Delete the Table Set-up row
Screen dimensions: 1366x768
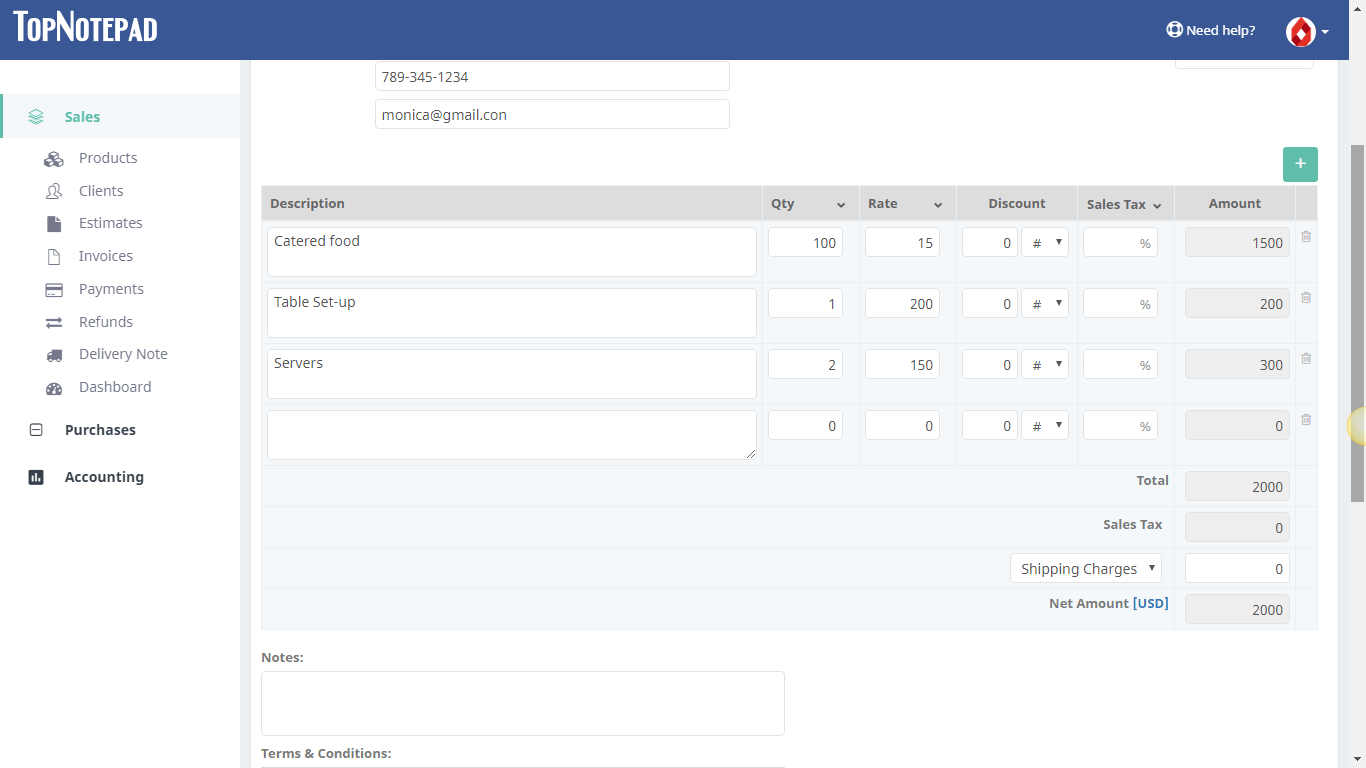click(1306, 298)
